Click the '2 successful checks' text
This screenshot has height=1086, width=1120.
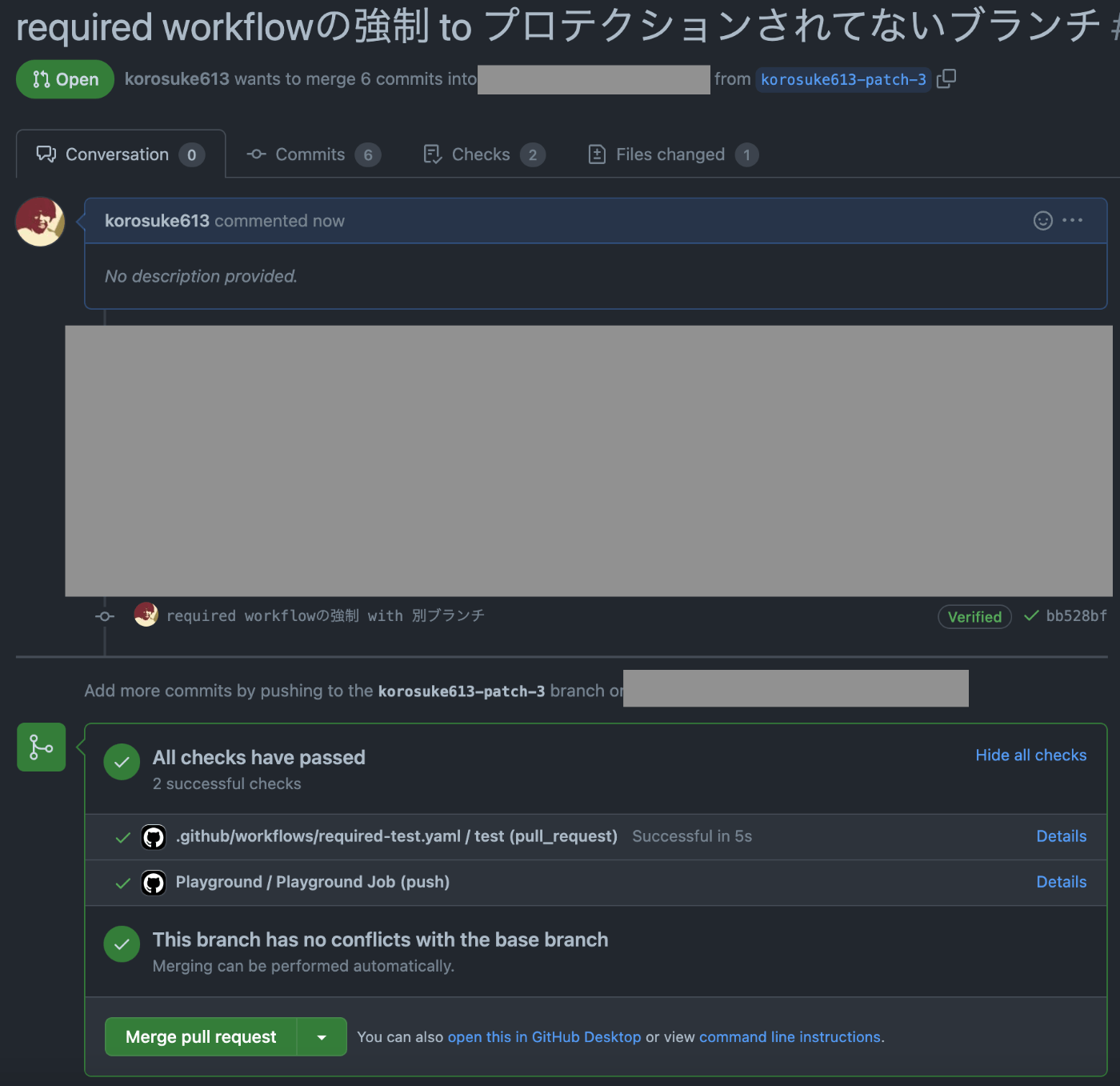coord(227,783)
